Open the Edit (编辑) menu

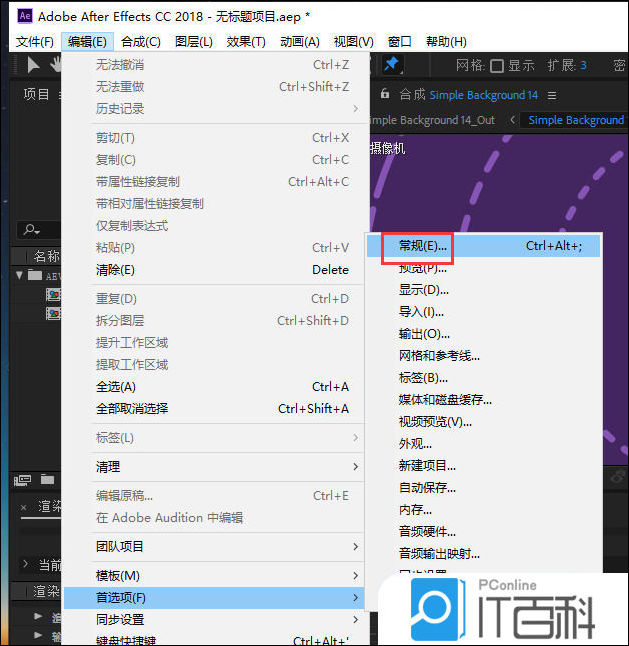(x=87, y=42)
